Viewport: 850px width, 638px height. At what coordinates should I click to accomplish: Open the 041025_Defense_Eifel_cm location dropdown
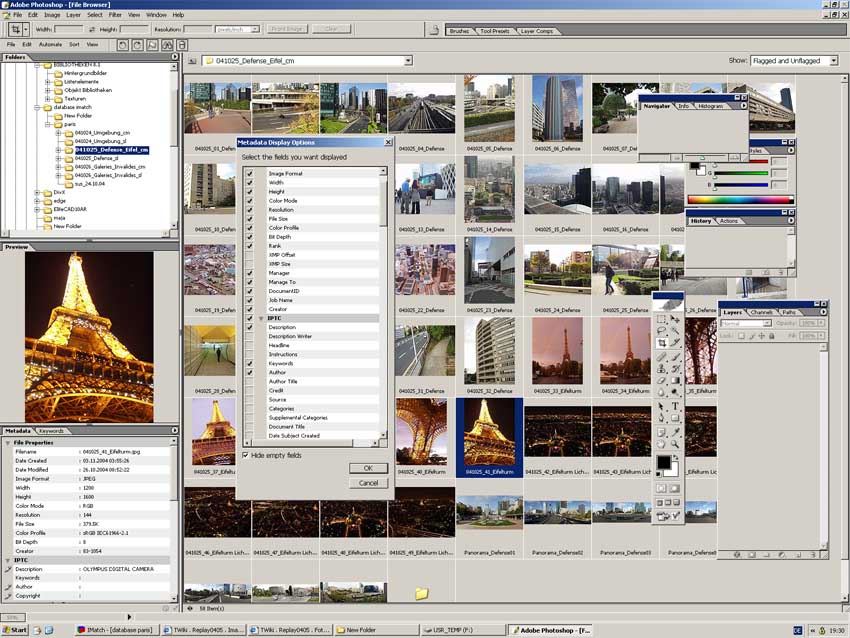408,61
